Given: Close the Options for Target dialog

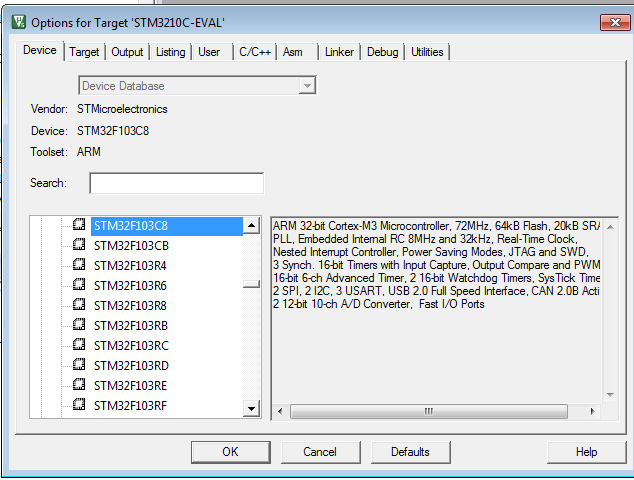Looking at the screenshot, I should tap(615, 22).
